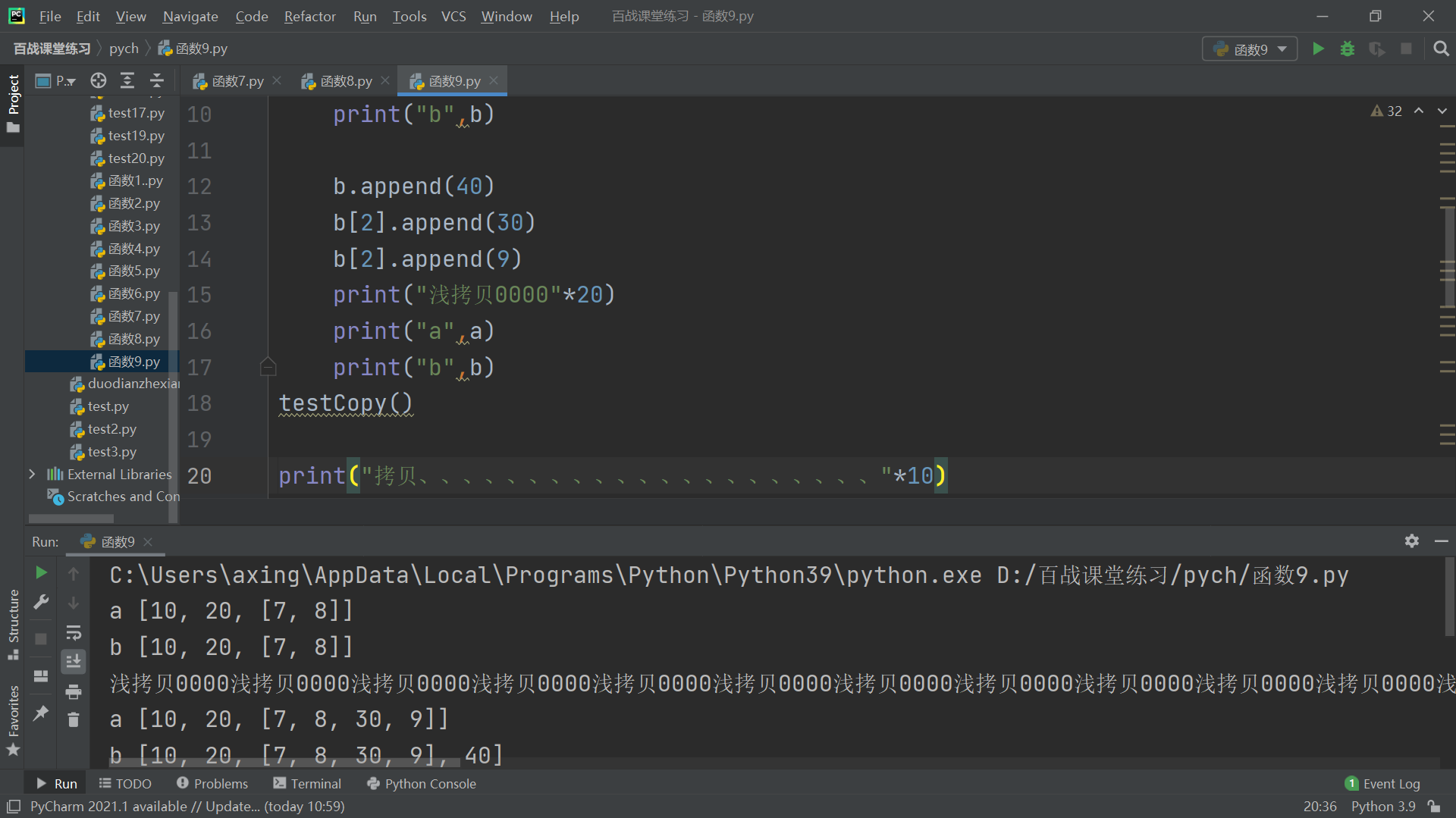Click the layout restore icon in Run panel

(x=42, y=676)
